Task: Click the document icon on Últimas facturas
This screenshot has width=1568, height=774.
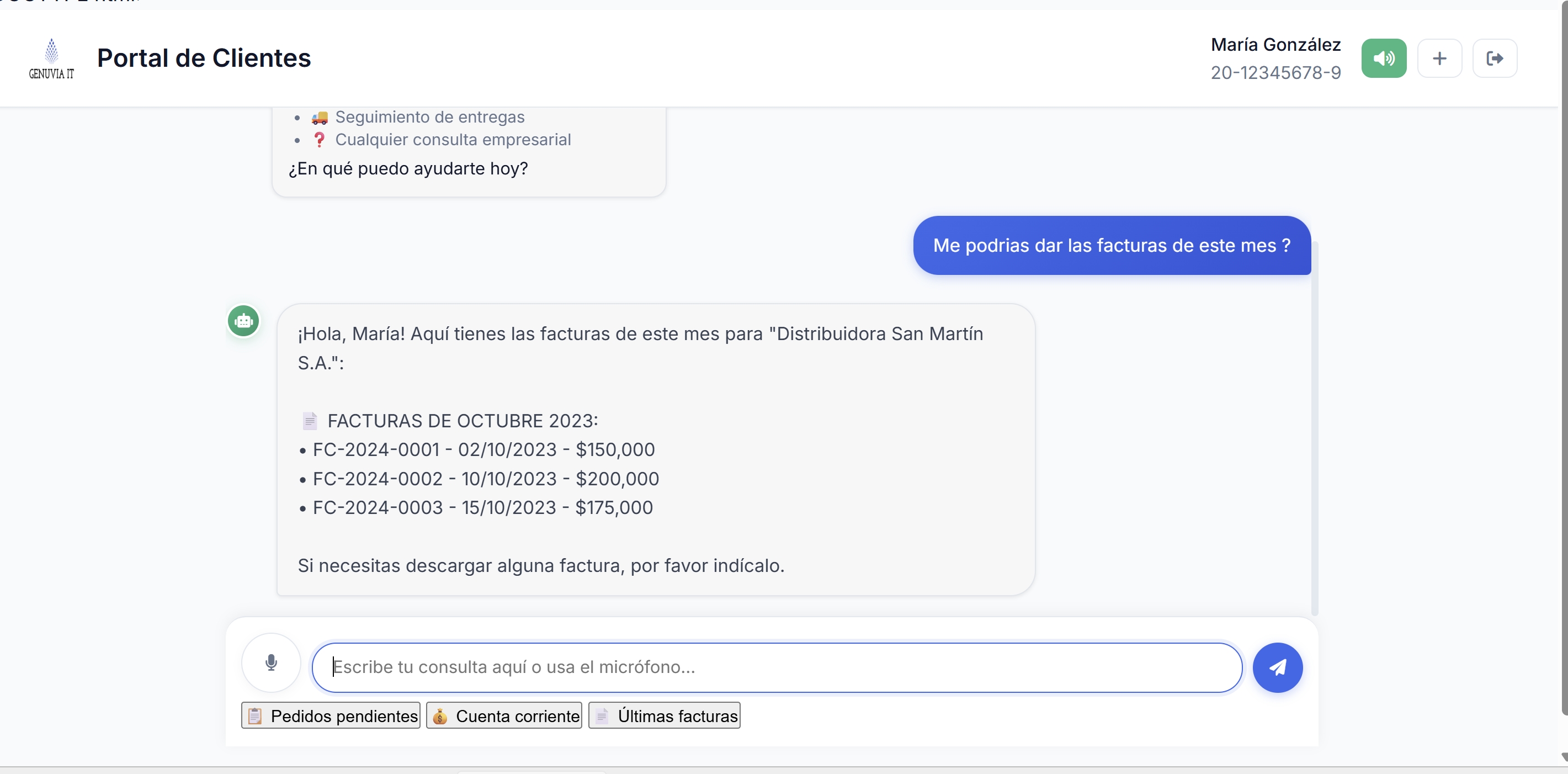Action: [x=603, y=715]
